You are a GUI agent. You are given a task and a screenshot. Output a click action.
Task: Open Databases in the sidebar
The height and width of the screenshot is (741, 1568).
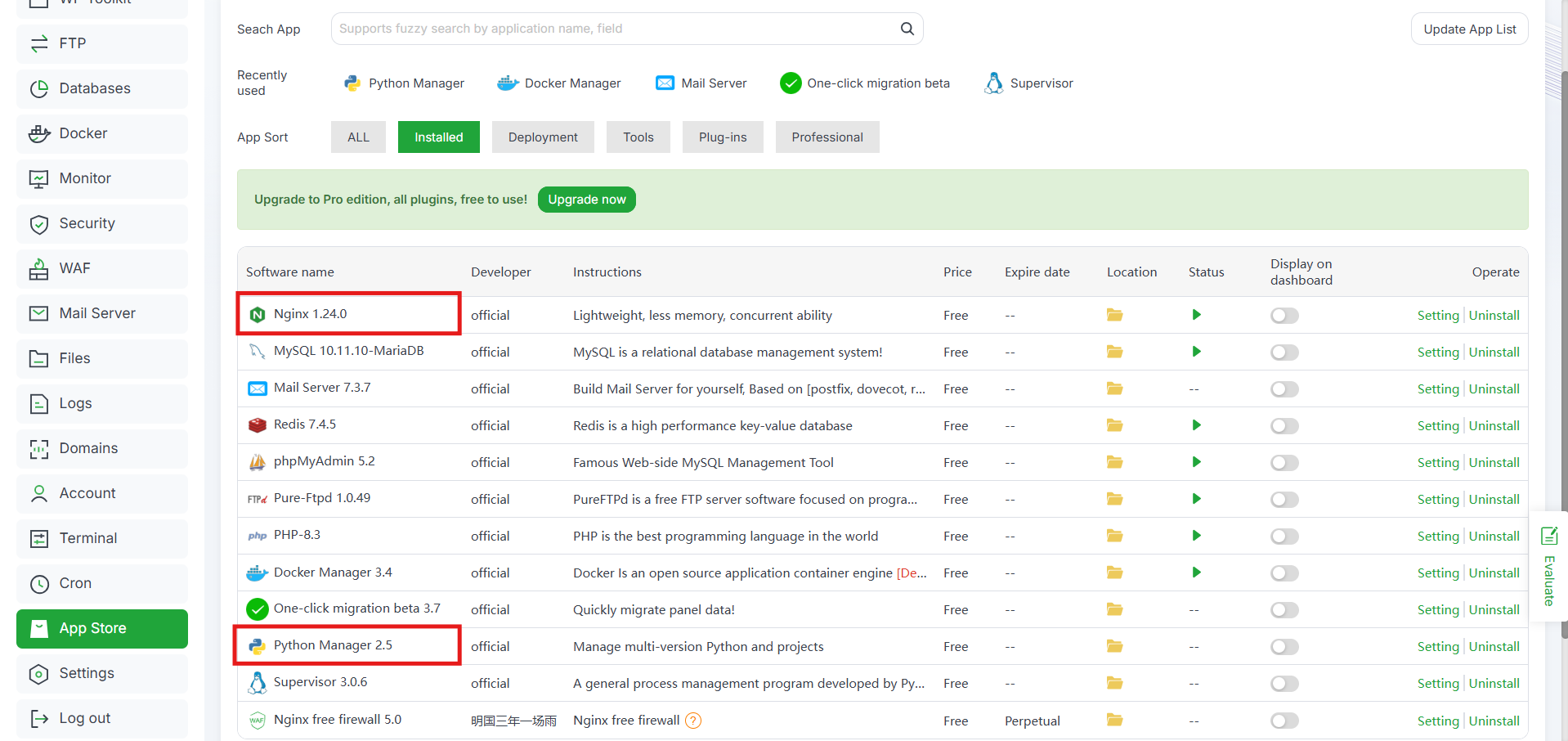tap(102, 88)
